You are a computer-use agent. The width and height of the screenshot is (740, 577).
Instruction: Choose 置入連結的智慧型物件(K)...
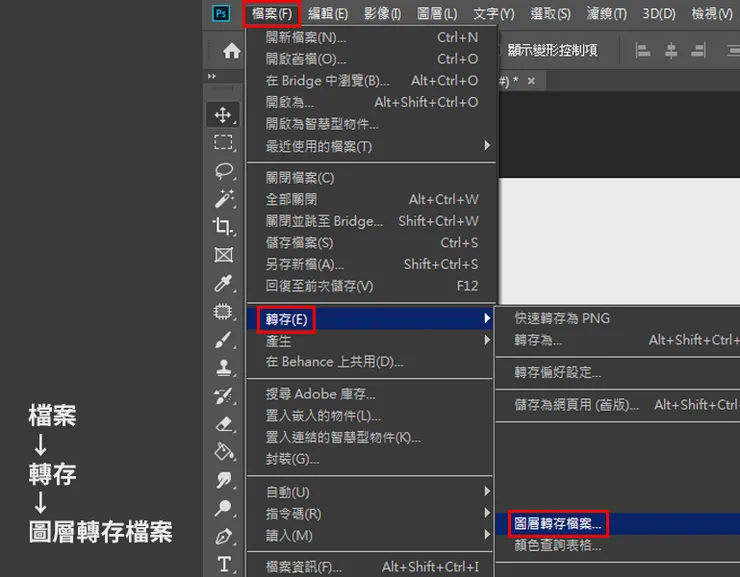[370, 437]
